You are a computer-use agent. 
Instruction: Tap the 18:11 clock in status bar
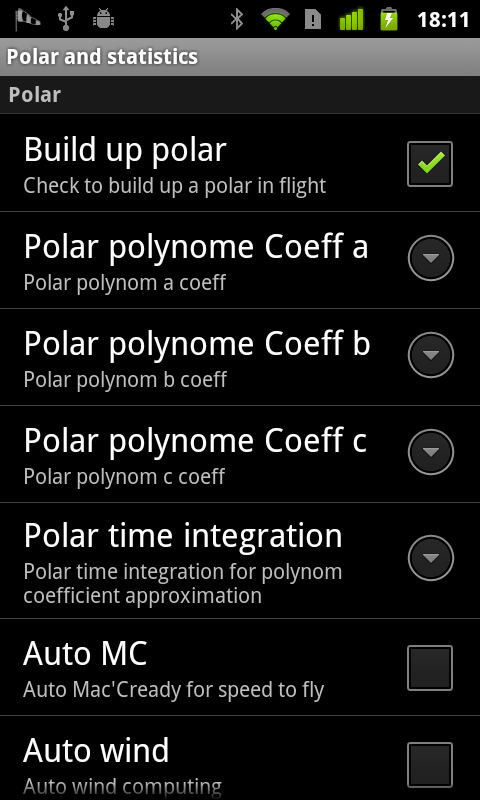click(x=443, y=20)
